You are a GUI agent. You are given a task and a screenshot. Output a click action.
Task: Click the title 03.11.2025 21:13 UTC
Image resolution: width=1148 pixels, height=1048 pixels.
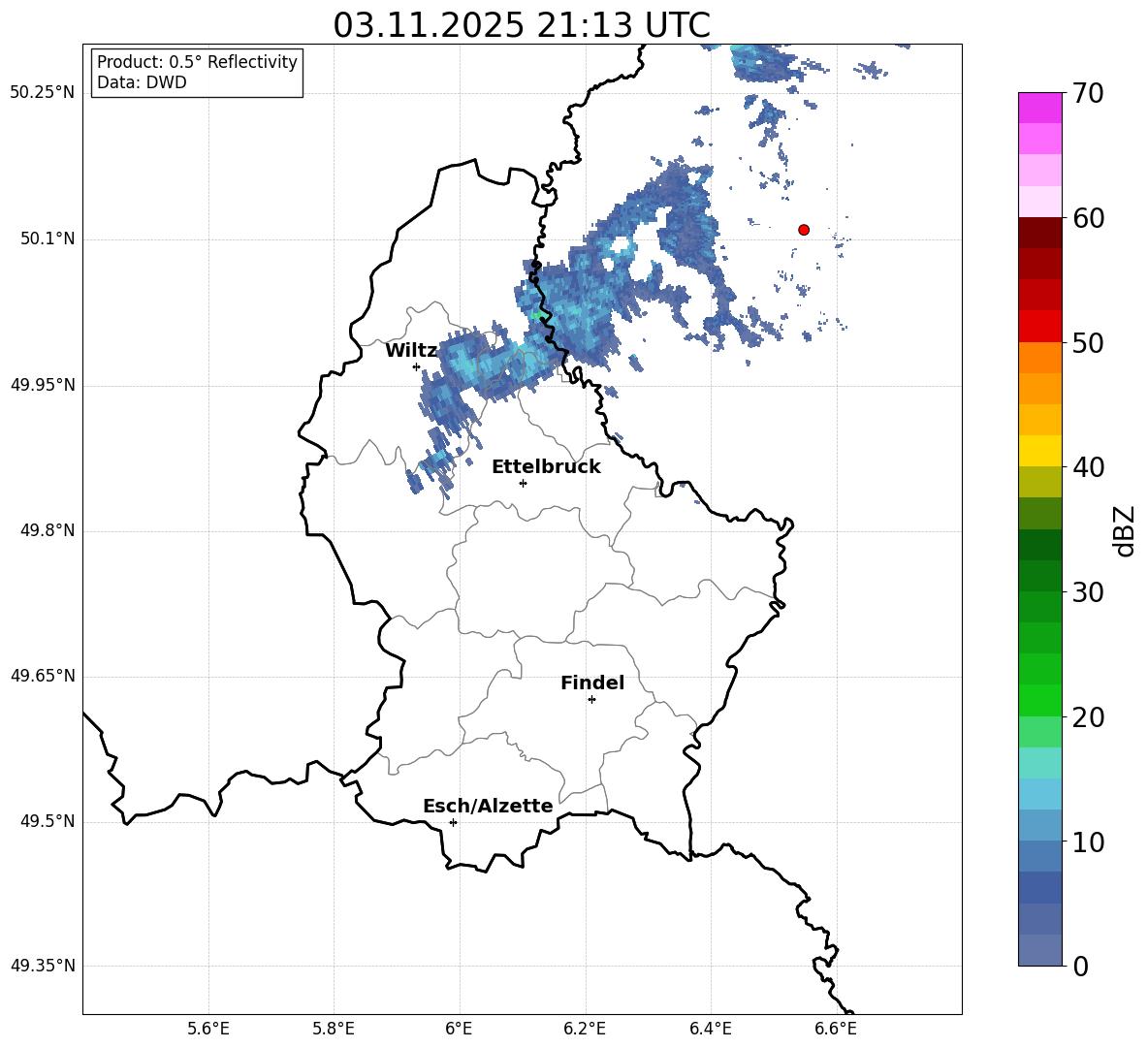[522, 25]
